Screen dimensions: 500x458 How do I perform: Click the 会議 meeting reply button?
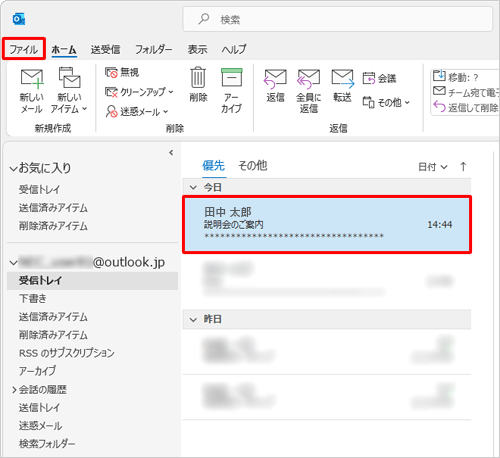pos(379,79)
